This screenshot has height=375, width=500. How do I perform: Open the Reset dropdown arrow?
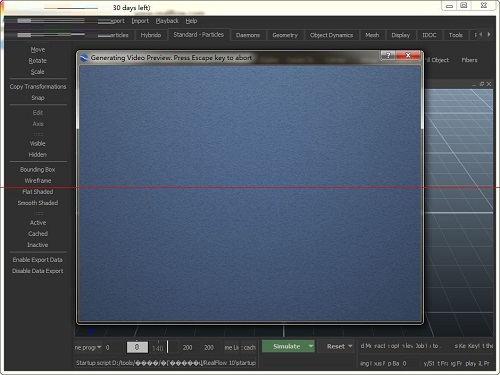pos(350,346)
